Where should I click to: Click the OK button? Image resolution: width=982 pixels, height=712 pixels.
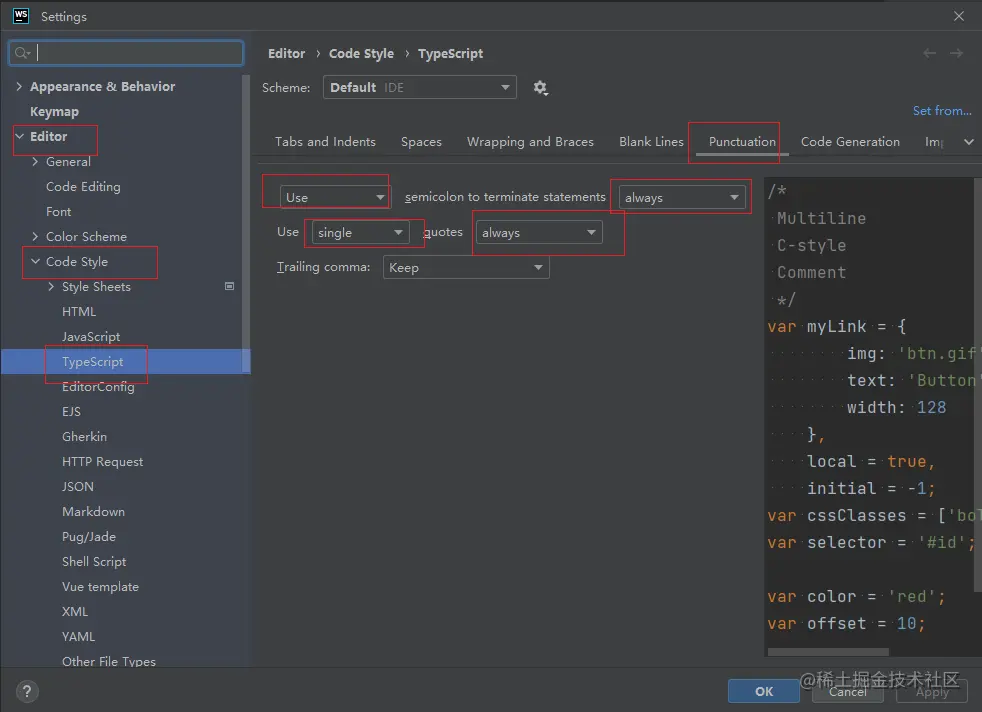764,691
